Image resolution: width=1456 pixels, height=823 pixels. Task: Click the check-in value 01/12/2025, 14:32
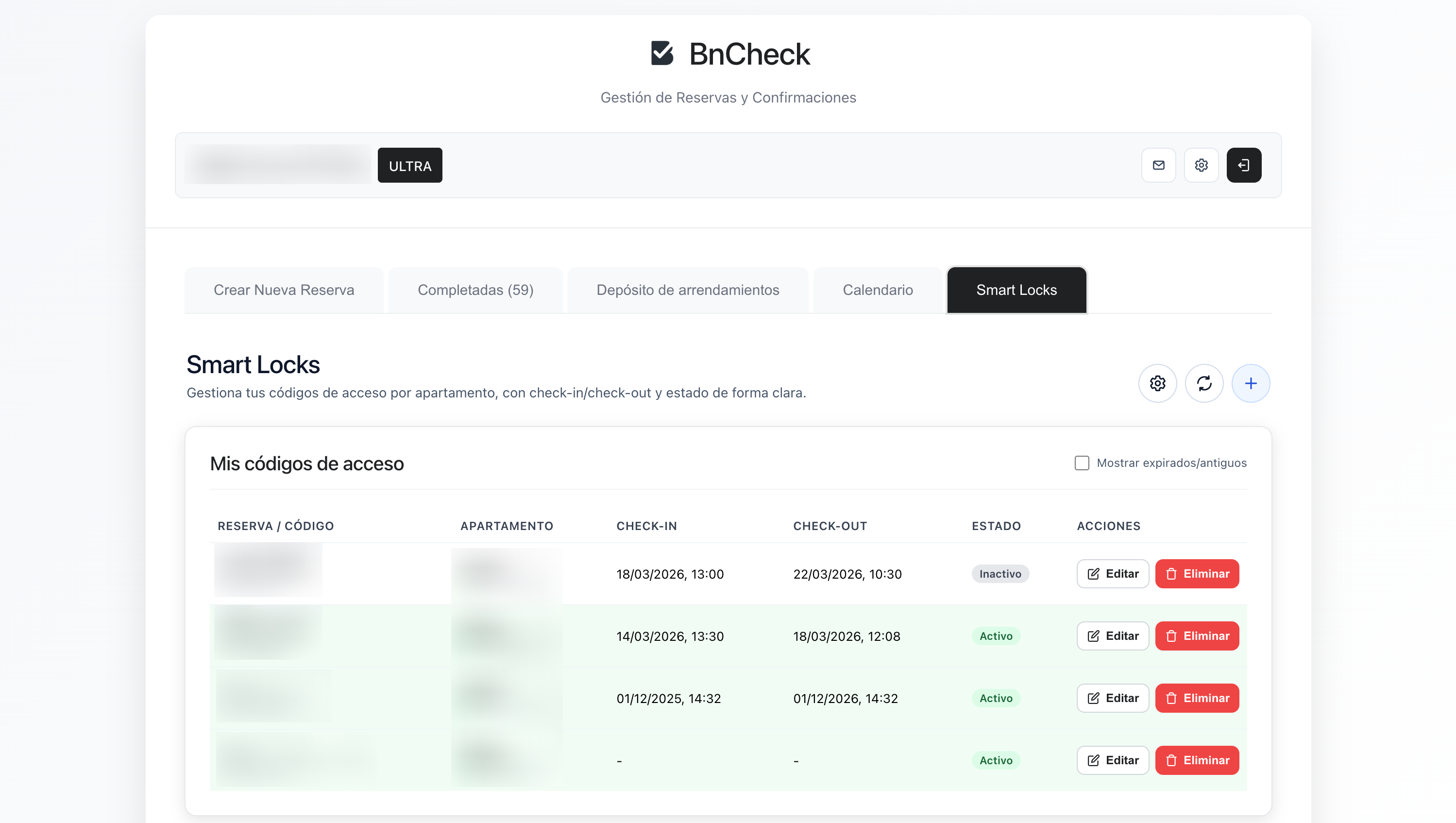[669, 699]
